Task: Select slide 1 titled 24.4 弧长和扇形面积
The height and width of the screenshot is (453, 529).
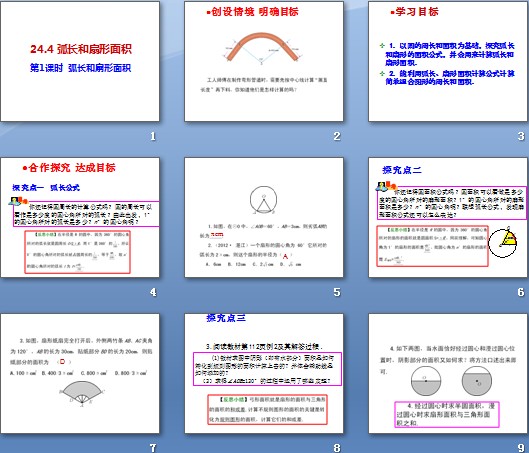Action: pos(80,61)
